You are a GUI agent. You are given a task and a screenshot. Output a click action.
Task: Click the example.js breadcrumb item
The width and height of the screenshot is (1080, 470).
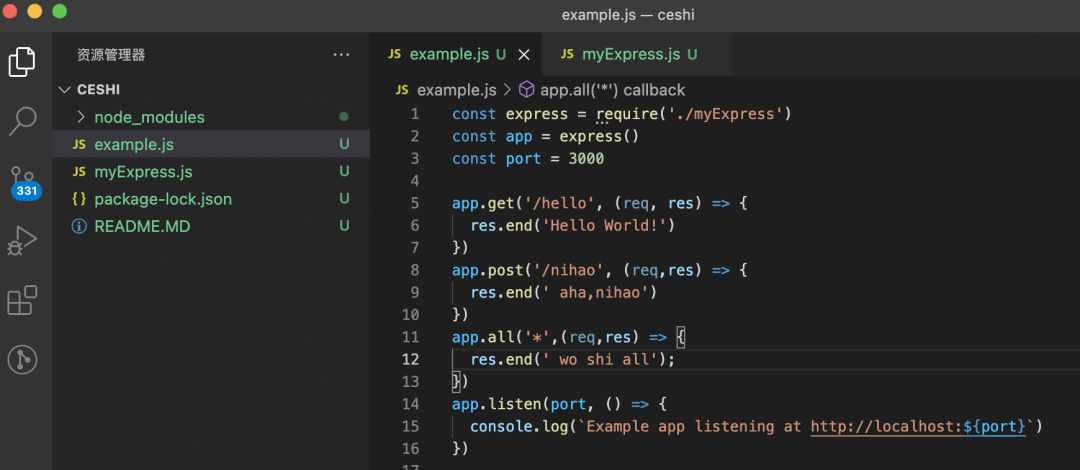click(457, 90)
